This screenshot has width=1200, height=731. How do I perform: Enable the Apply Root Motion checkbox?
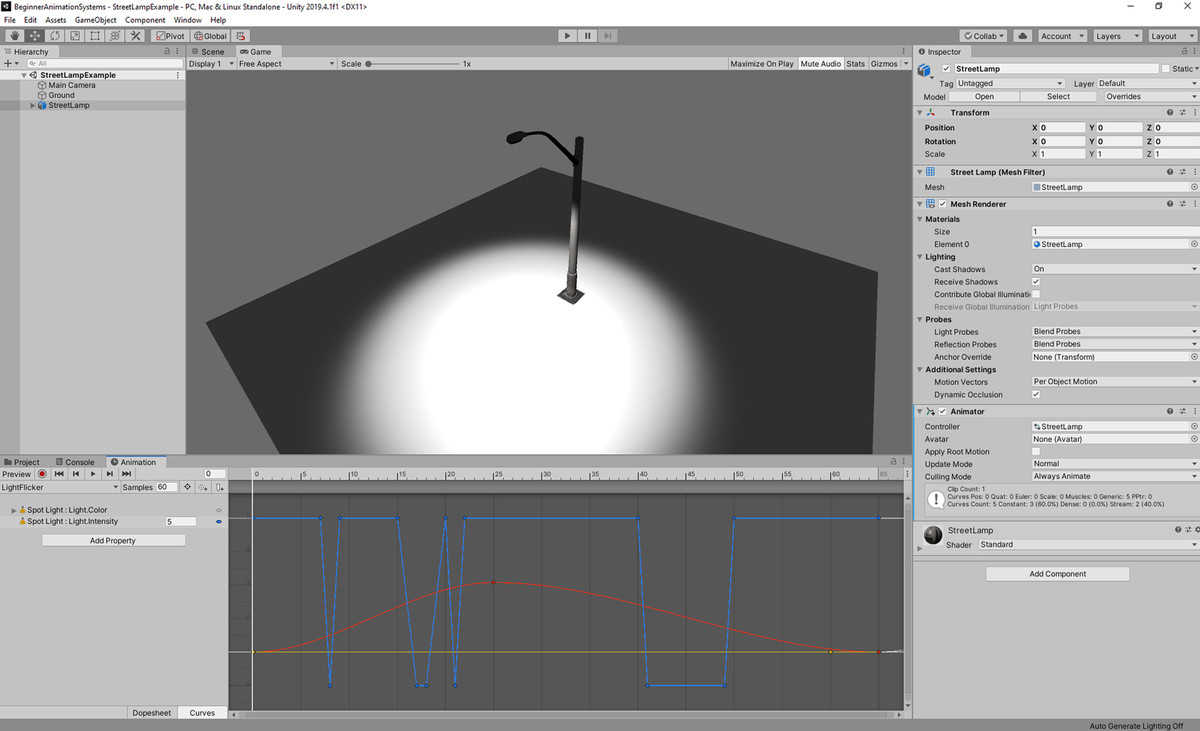click(x=1036, y=452)
